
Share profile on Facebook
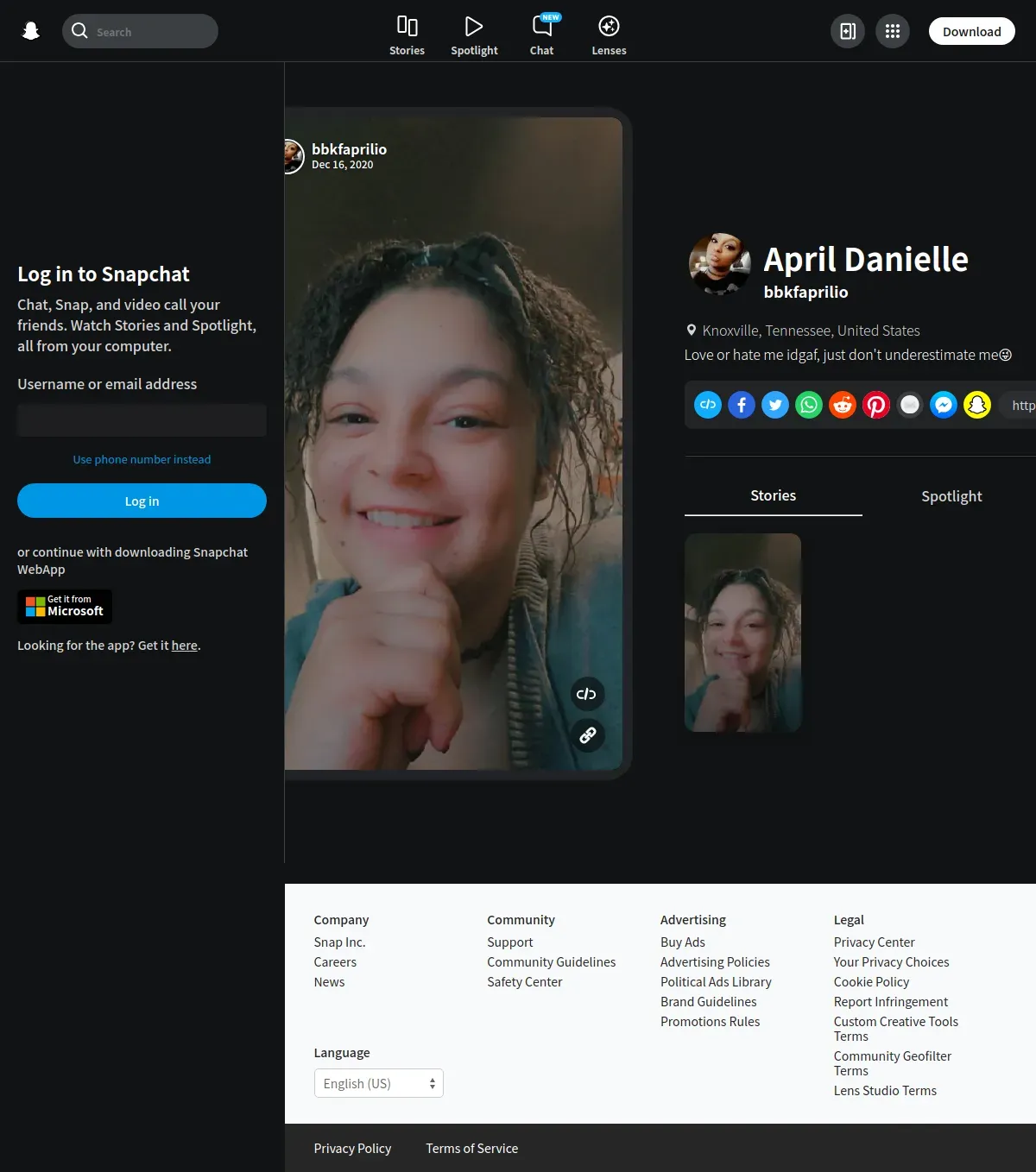[x=742, y=405]
